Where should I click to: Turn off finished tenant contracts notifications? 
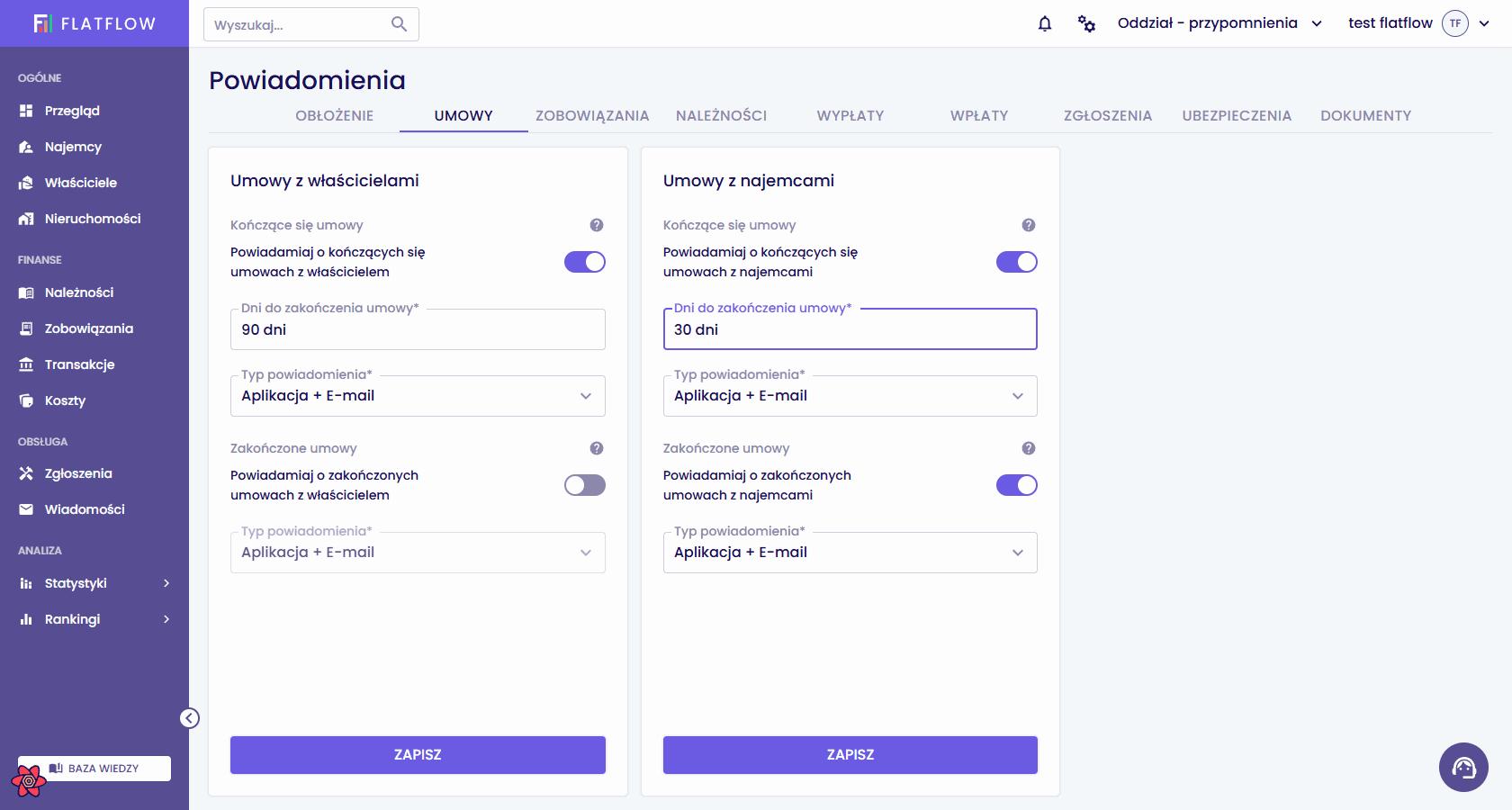coord(1017,485)
